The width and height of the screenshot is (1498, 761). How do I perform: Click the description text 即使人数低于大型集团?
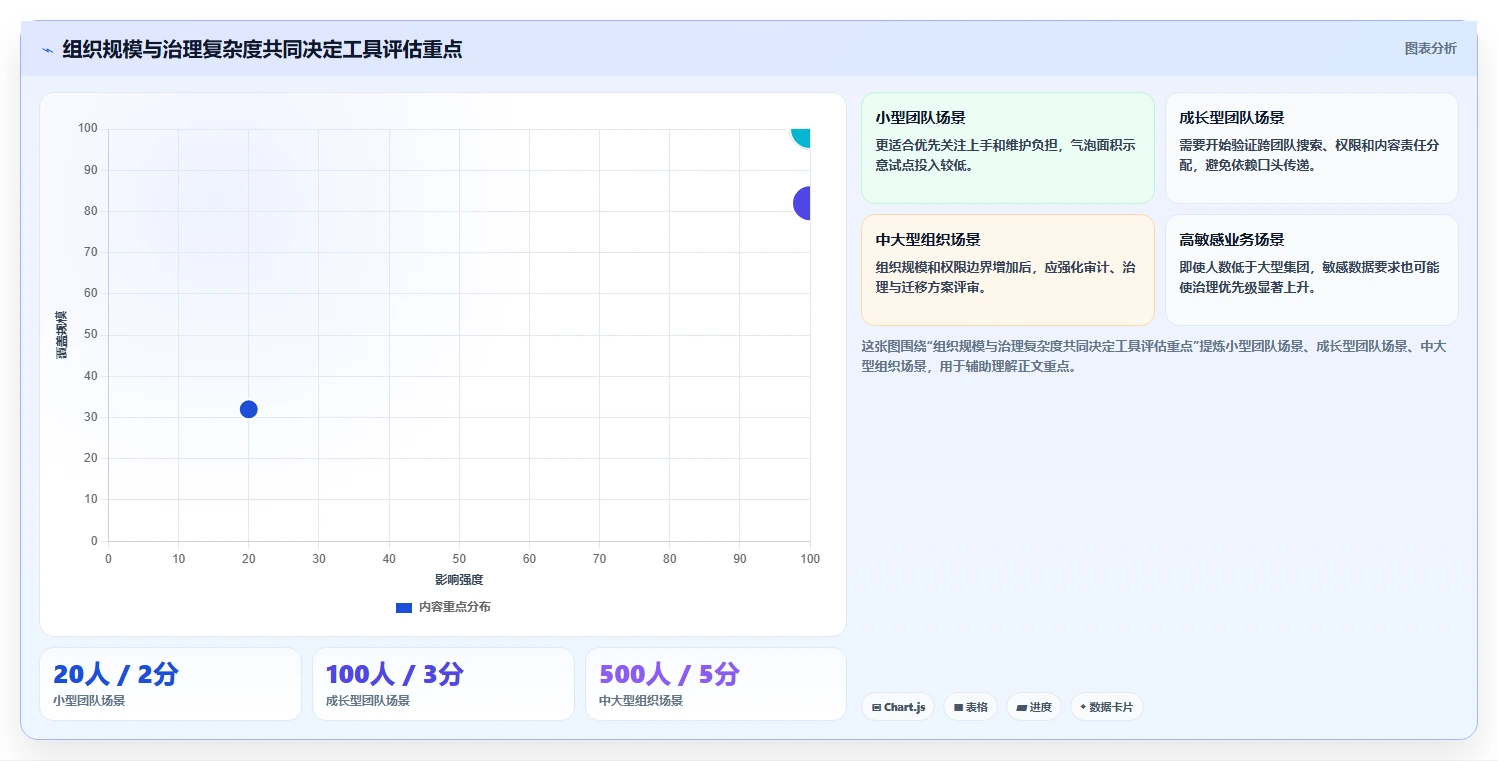(1310, 277)
